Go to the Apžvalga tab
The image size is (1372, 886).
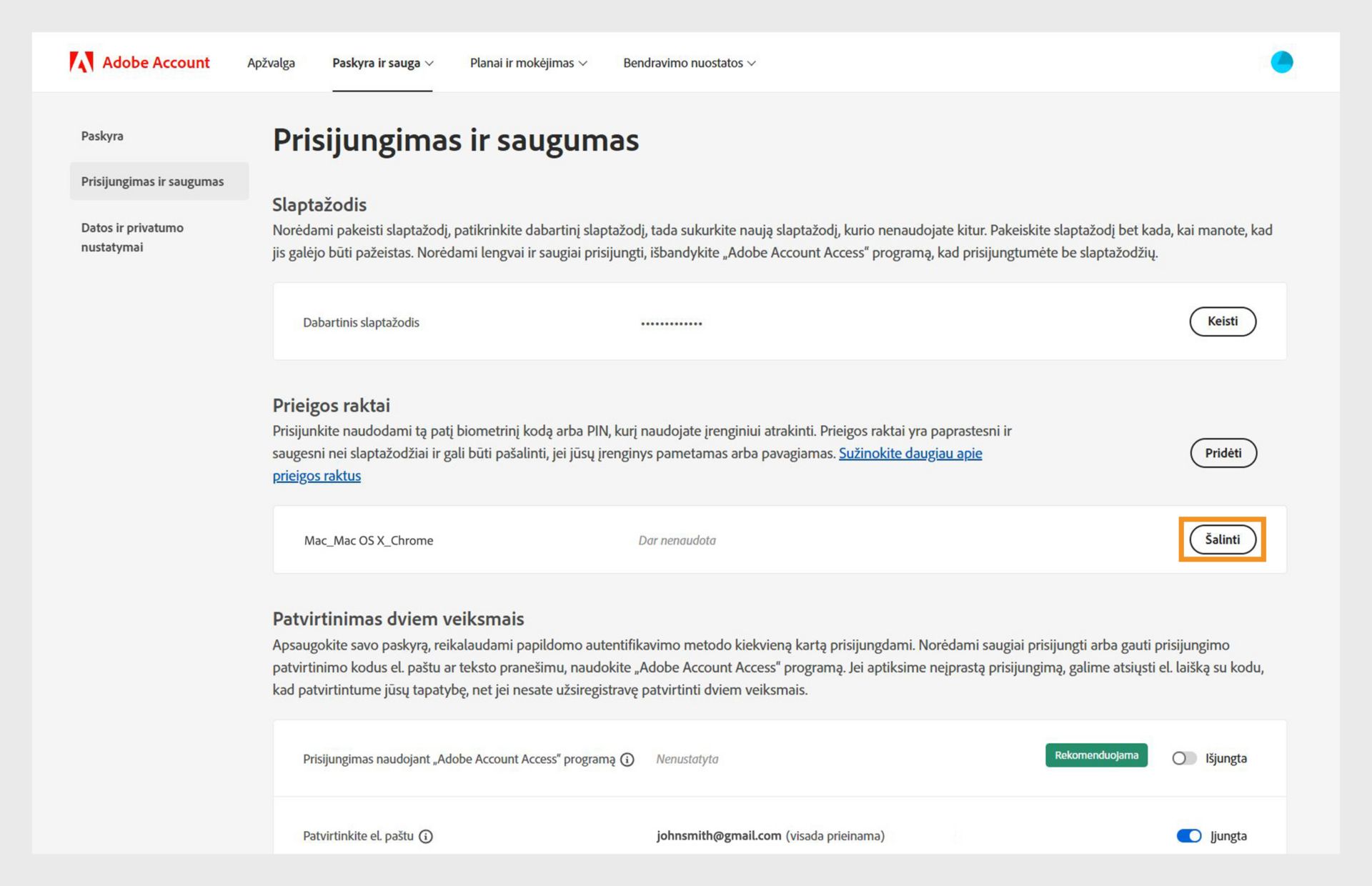(271, 63)
